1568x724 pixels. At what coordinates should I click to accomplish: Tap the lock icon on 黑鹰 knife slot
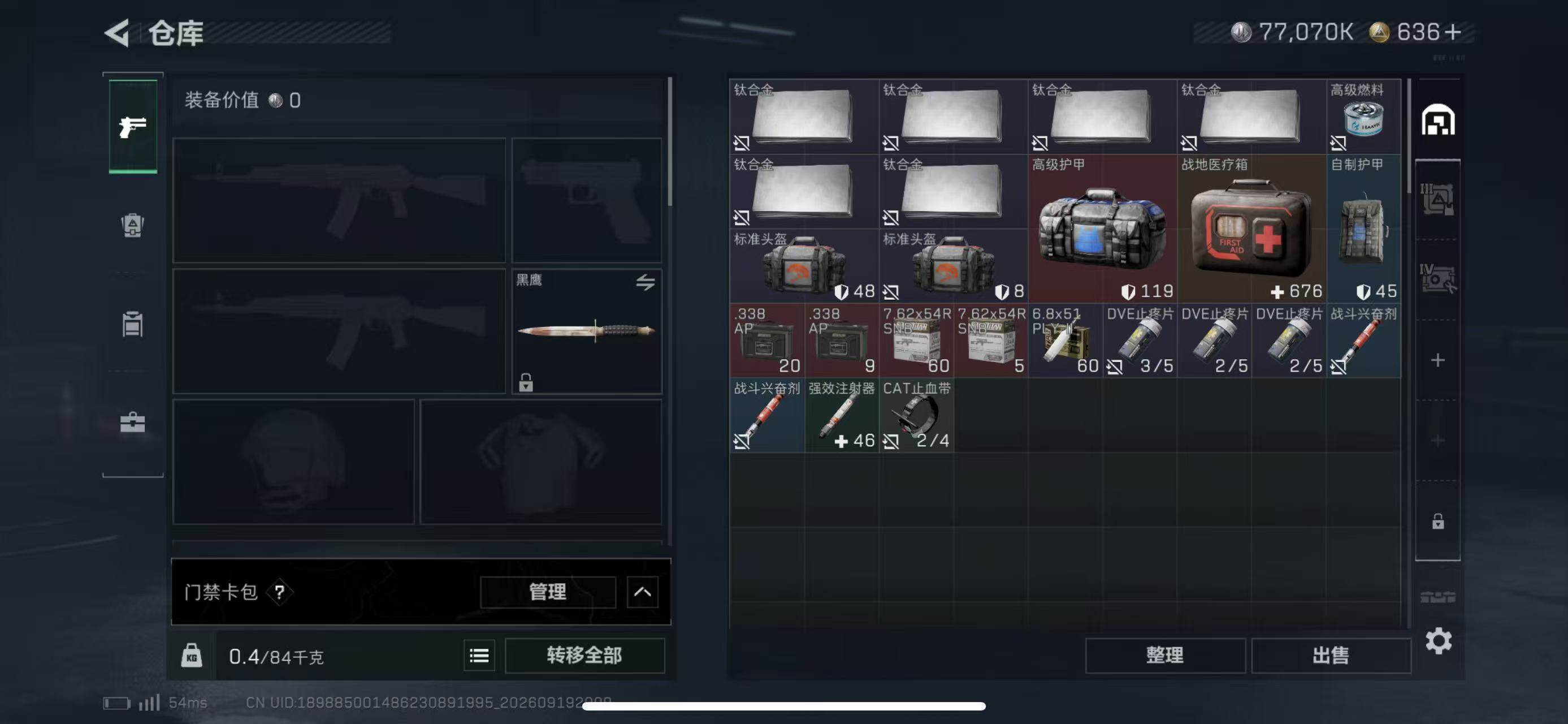pyautogui.click(x=526, y=382)
